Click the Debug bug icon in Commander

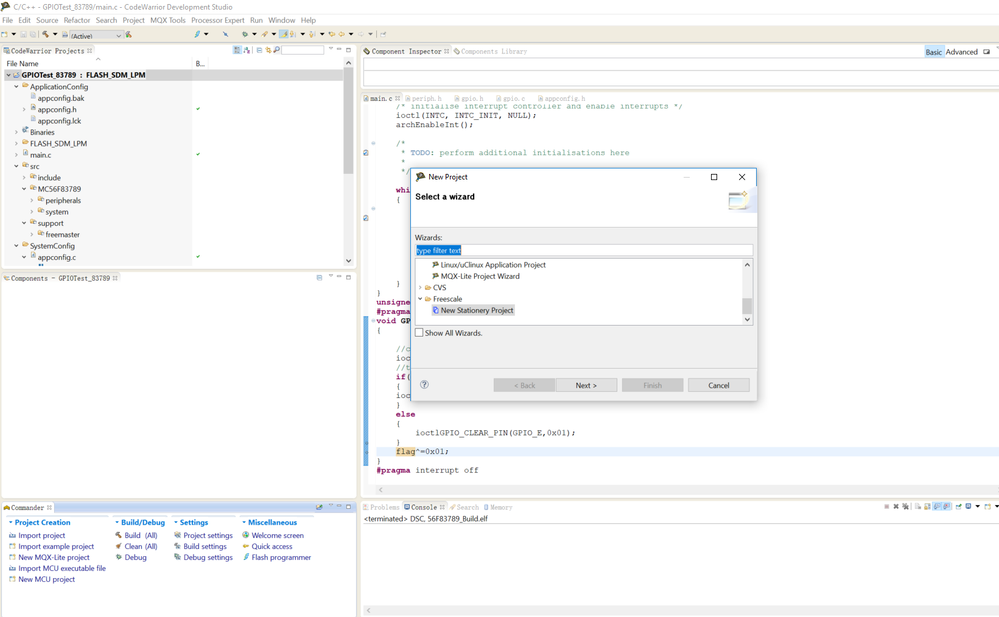[x=119, y=558]
